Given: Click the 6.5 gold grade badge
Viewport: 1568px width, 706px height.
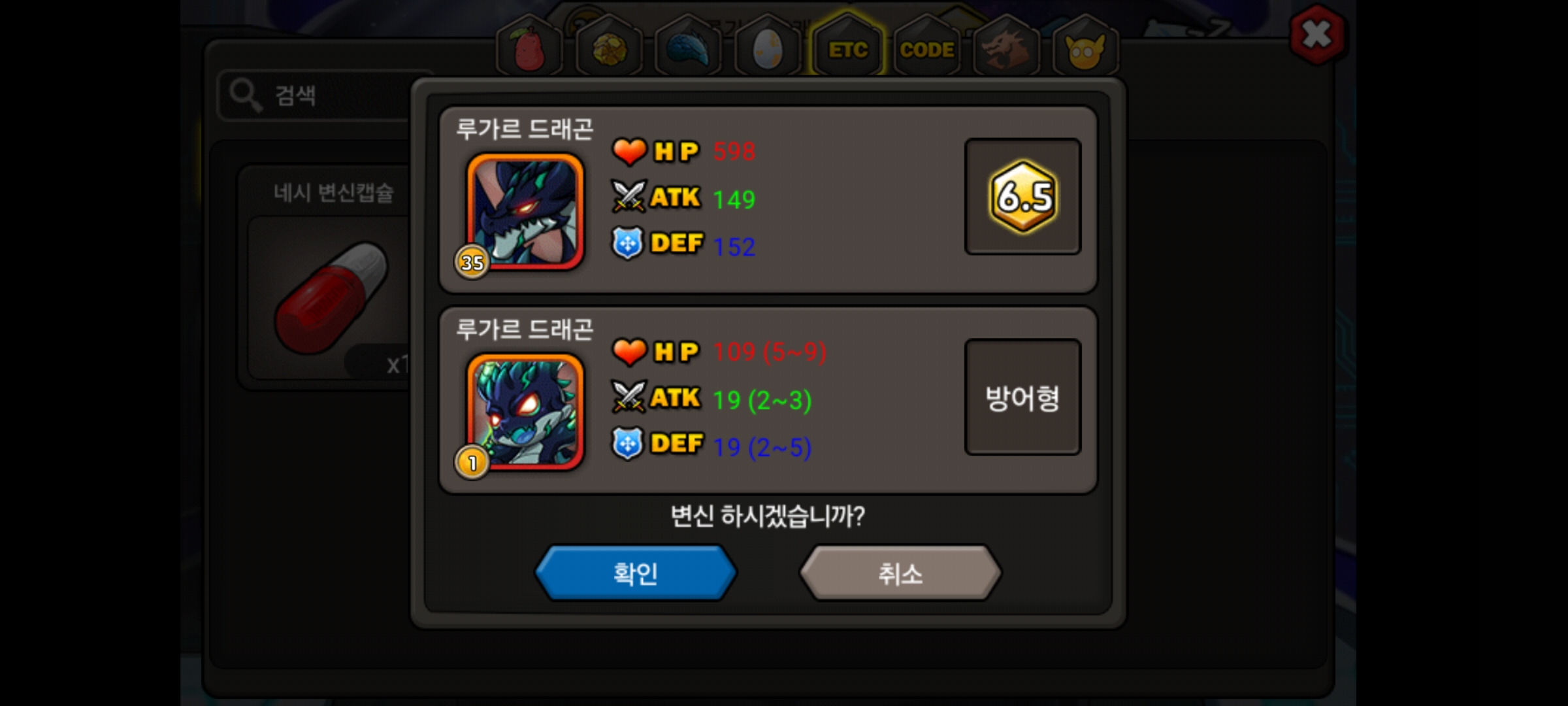Looking at the screenshot, I should [1023, 196].
